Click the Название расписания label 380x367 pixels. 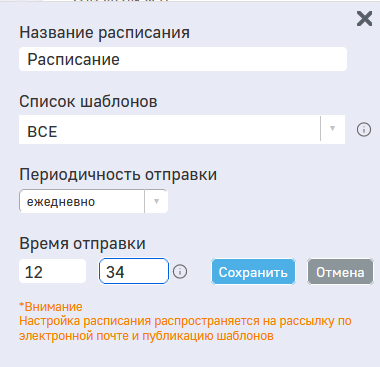coord(104,33)
